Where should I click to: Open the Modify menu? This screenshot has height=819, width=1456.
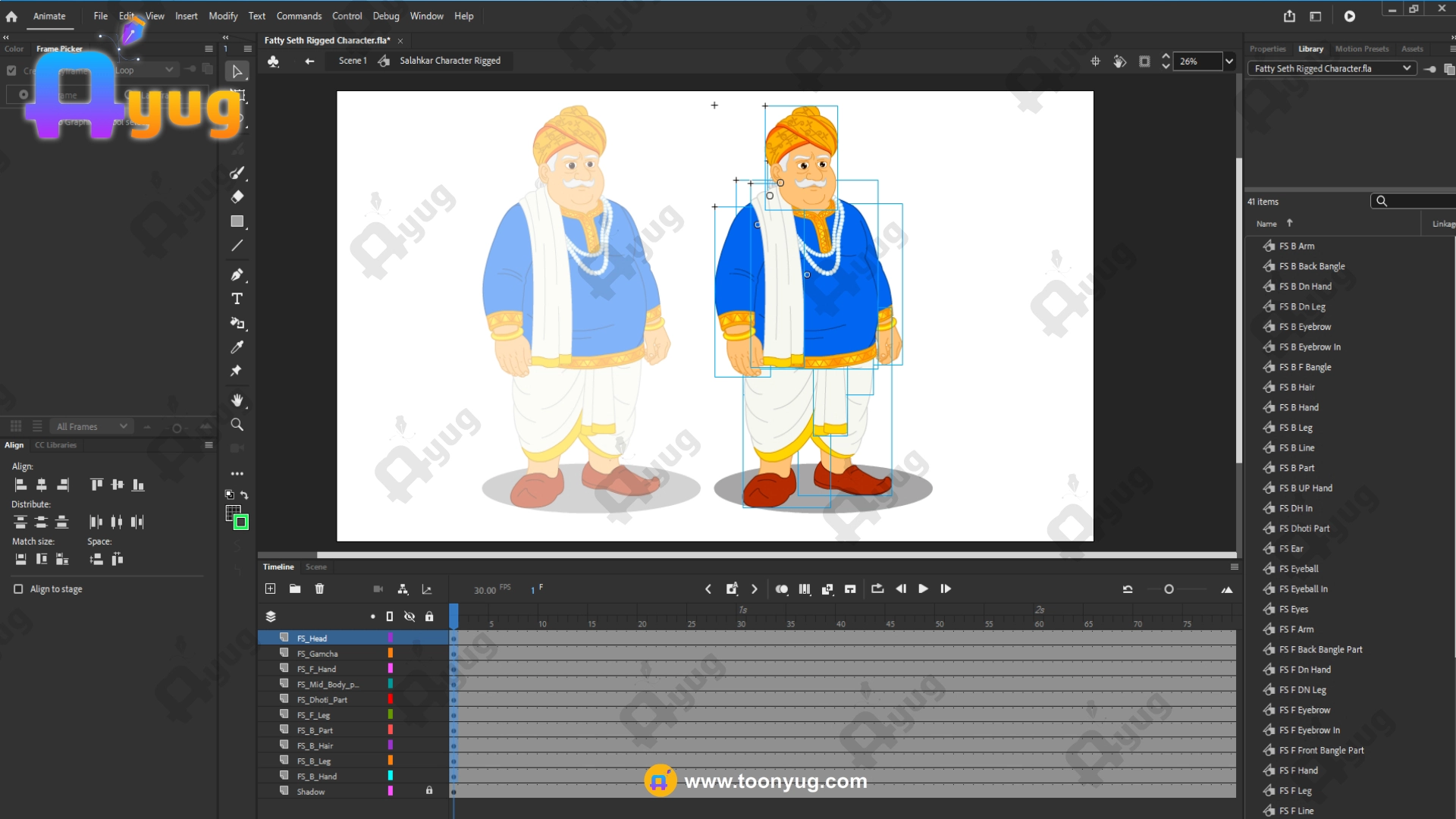(x=223, y=16)
